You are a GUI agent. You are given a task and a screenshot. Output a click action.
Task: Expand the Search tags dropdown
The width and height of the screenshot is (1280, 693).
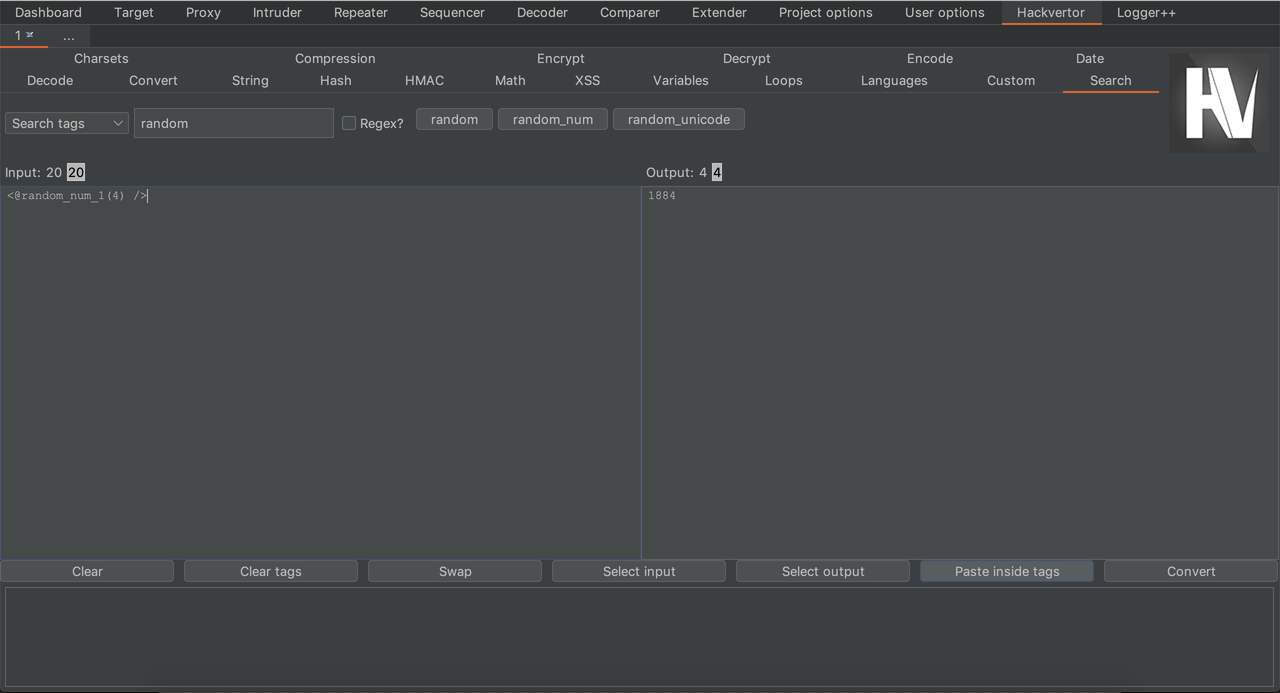(67, 123)
